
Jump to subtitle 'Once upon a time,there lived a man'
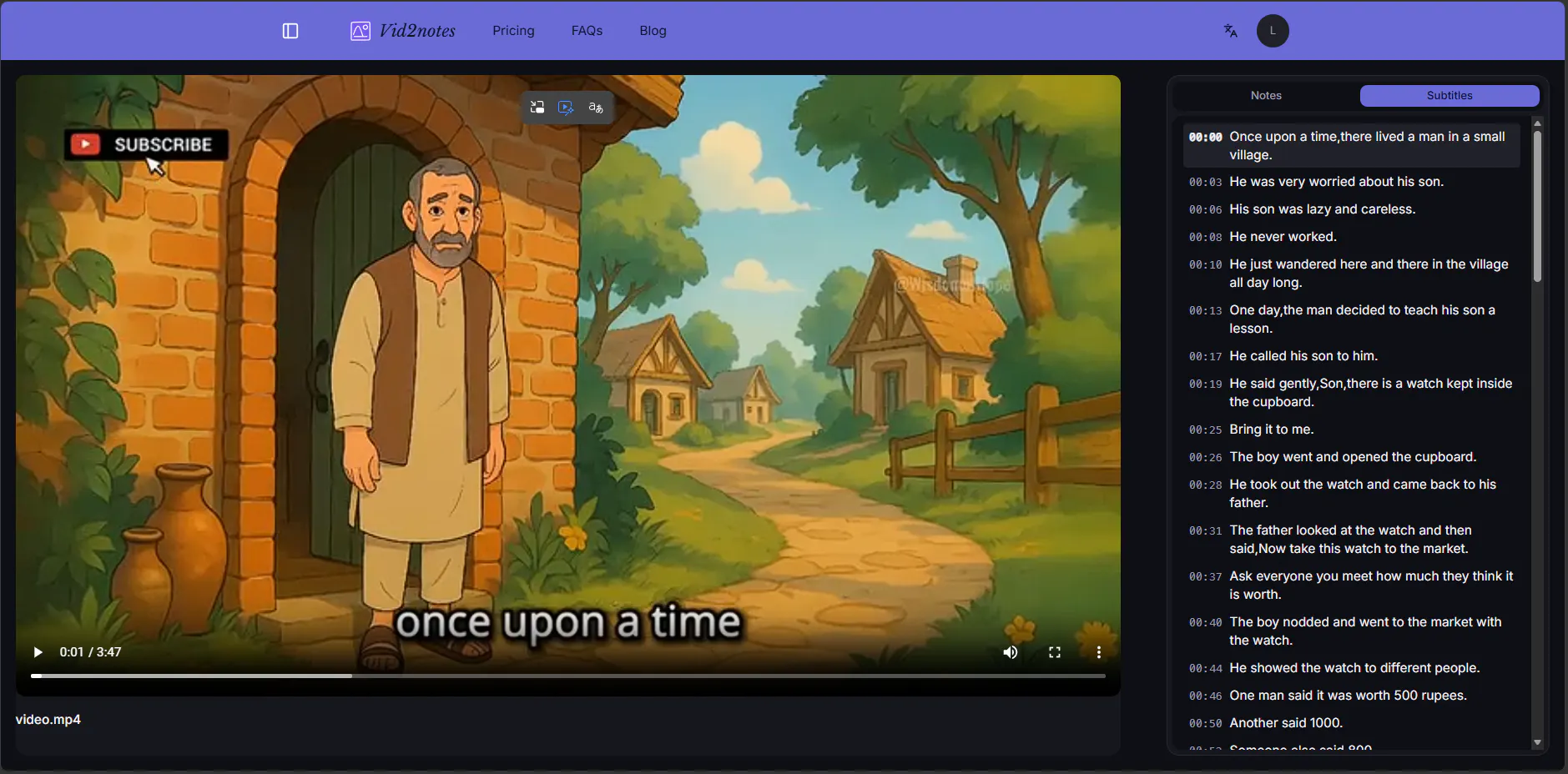click(x=1352, y=146)
